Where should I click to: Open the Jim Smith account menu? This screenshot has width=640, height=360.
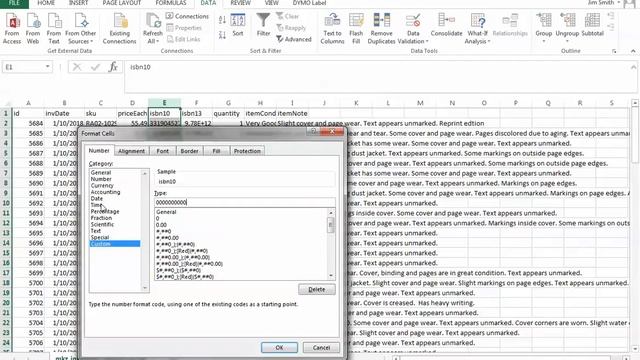point(604,3)
